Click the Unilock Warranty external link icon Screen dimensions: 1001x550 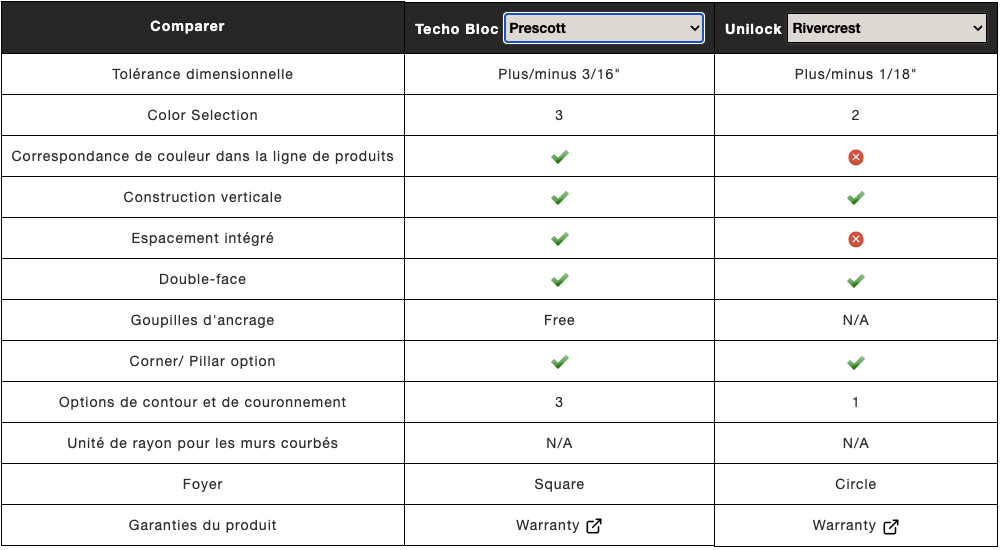(891, 526)
